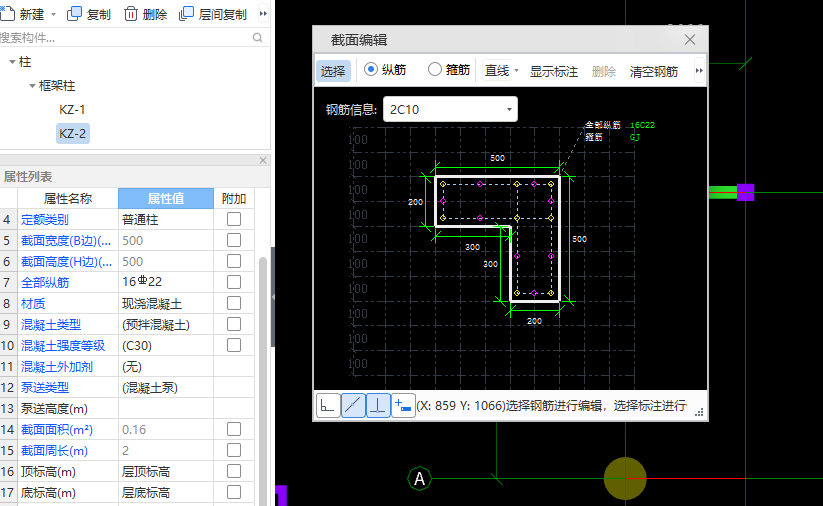Toggle the perpendicular snap icon

click(x=377, y=406)
